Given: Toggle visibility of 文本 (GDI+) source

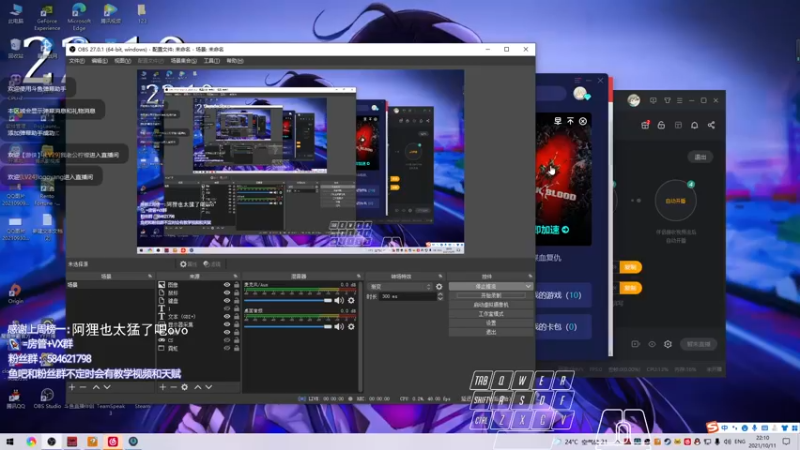Looking at the screenshot, I should click(x=227, y=316).
